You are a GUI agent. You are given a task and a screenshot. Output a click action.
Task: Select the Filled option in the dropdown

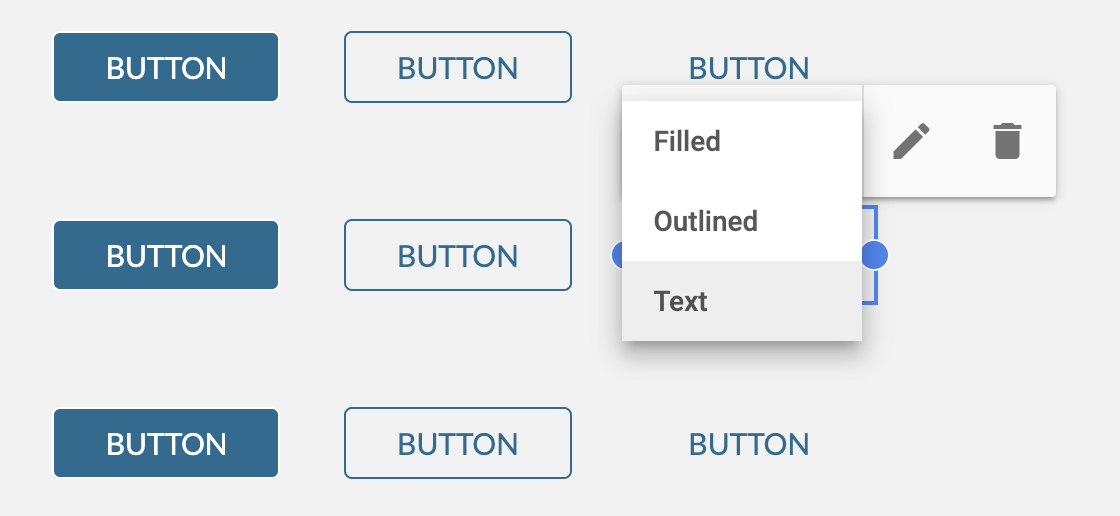pyautogui.click(x=742, y=142)
